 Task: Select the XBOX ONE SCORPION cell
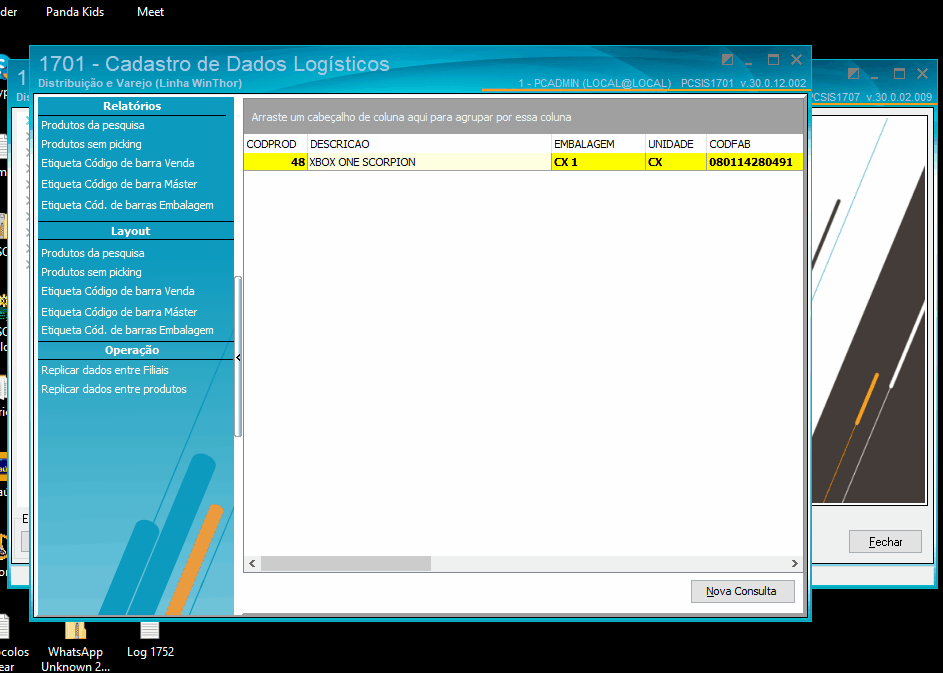[x=429, y=162]
